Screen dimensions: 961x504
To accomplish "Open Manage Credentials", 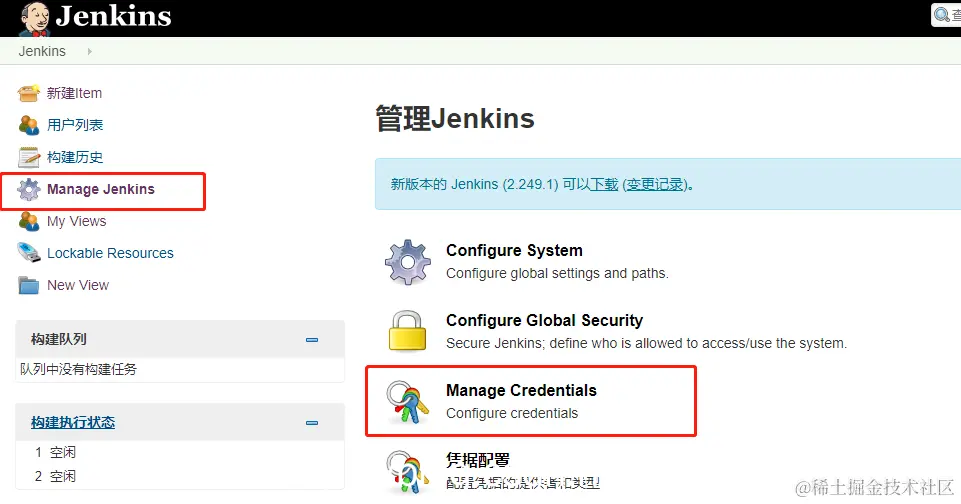I will click(x=522, y=390).
